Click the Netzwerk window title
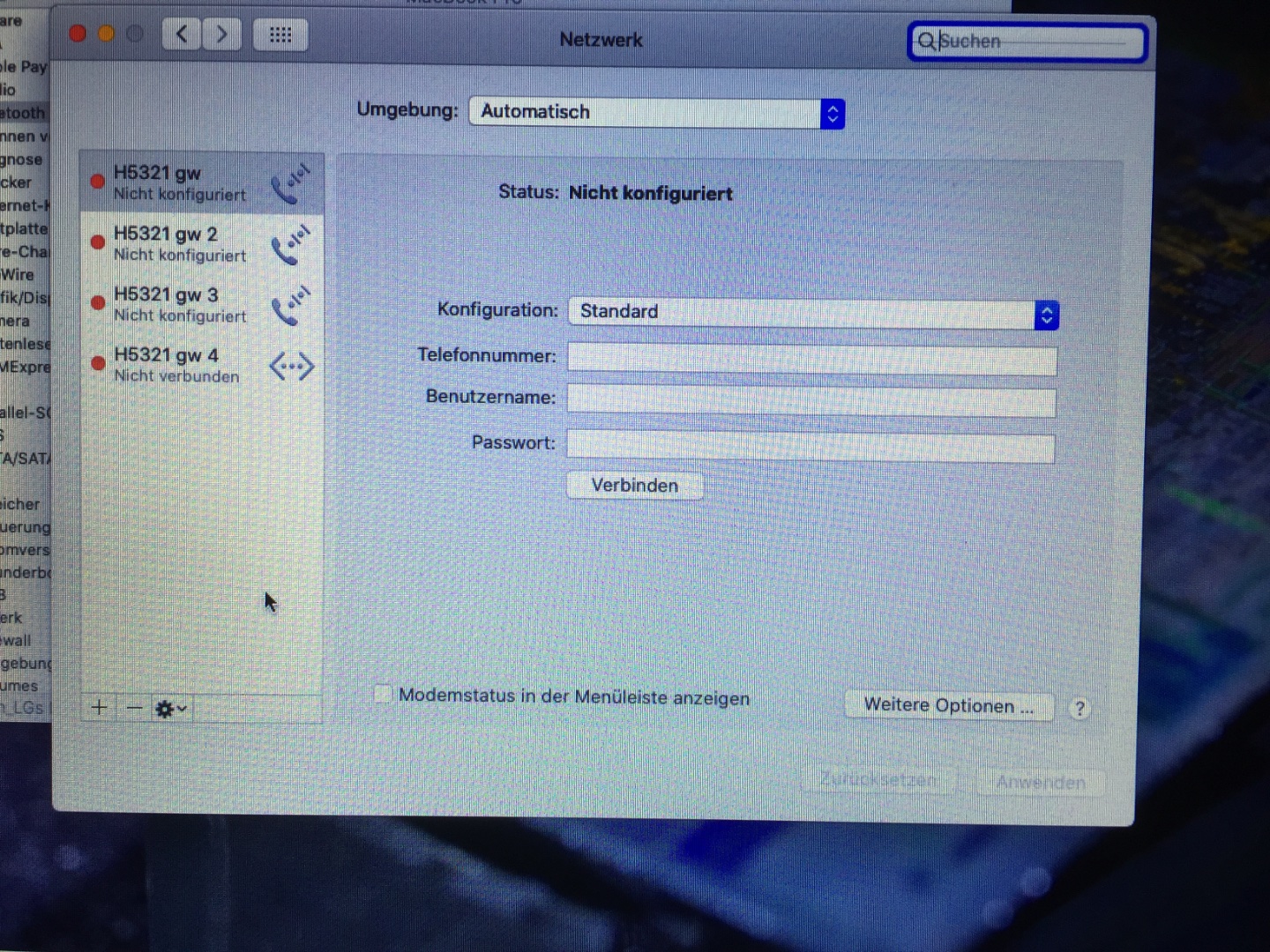1270x952 pixels. tap(601, 40)
